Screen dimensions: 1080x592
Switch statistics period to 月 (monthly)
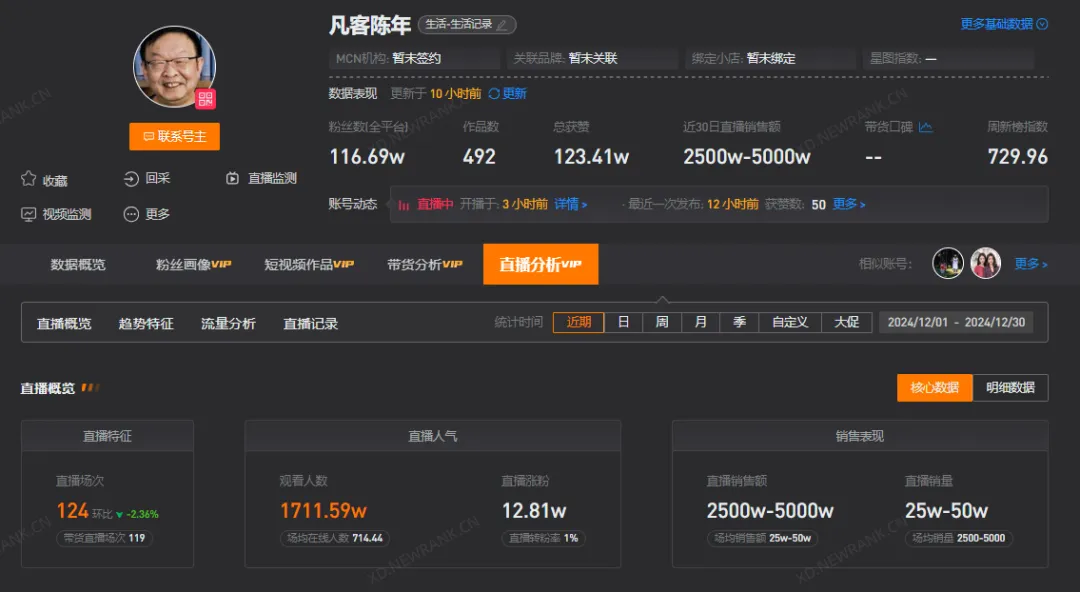tap(700, 322)
